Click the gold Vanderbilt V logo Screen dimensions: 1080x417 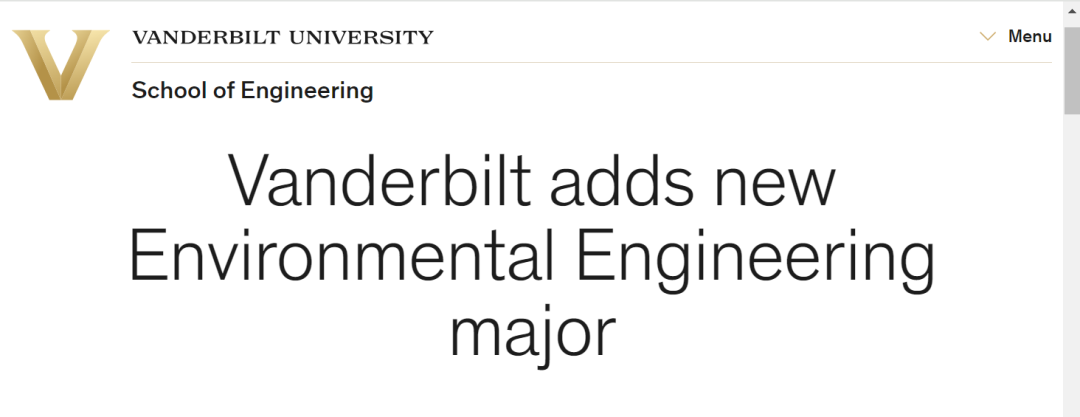(x=61, y=65)
